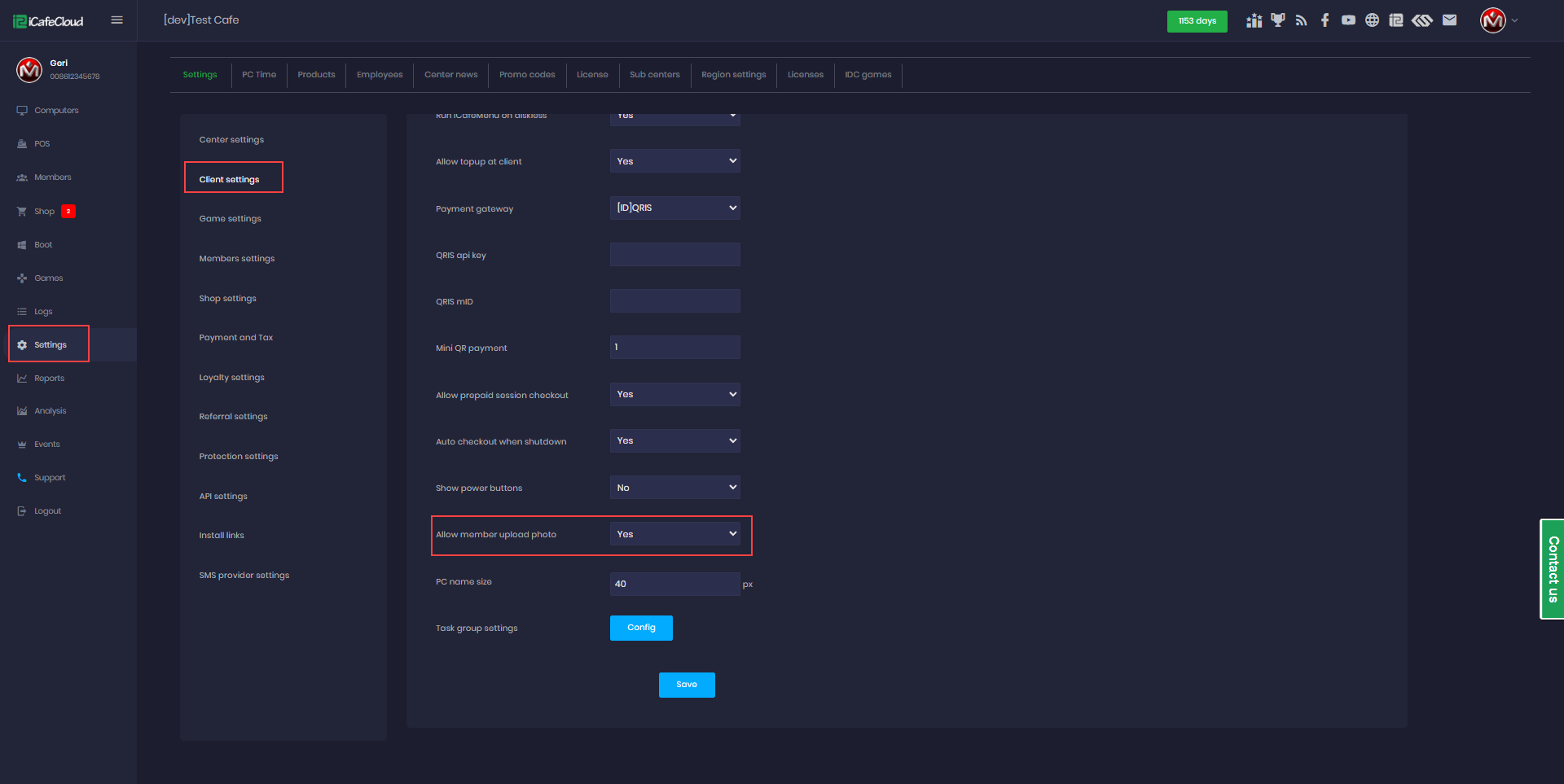Change the Show power buttons dropdown
The image size is (1564, 784).
coord(674,488)
